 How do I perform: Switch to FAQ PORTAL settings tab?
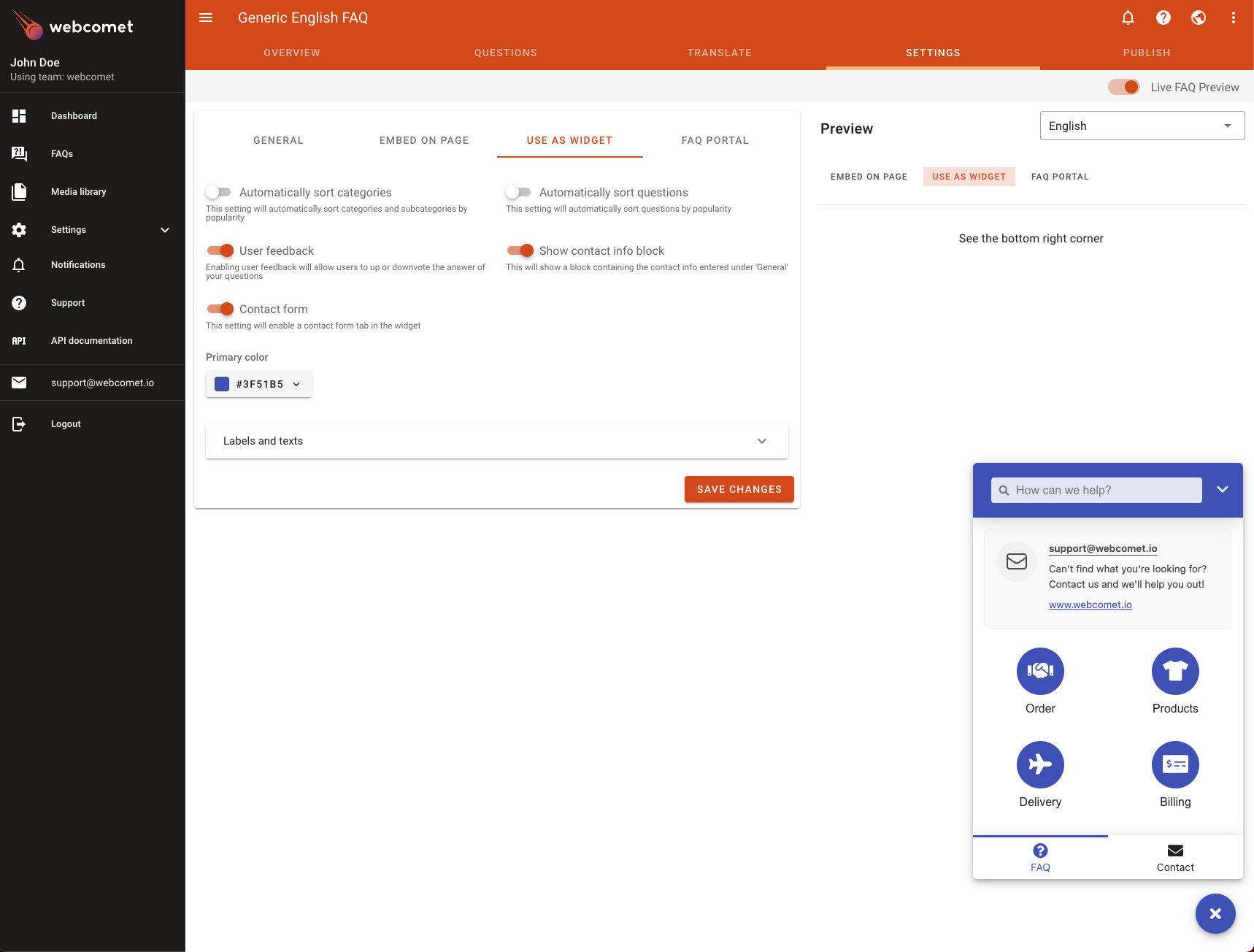pyautogui.click(x=715, y=140)
